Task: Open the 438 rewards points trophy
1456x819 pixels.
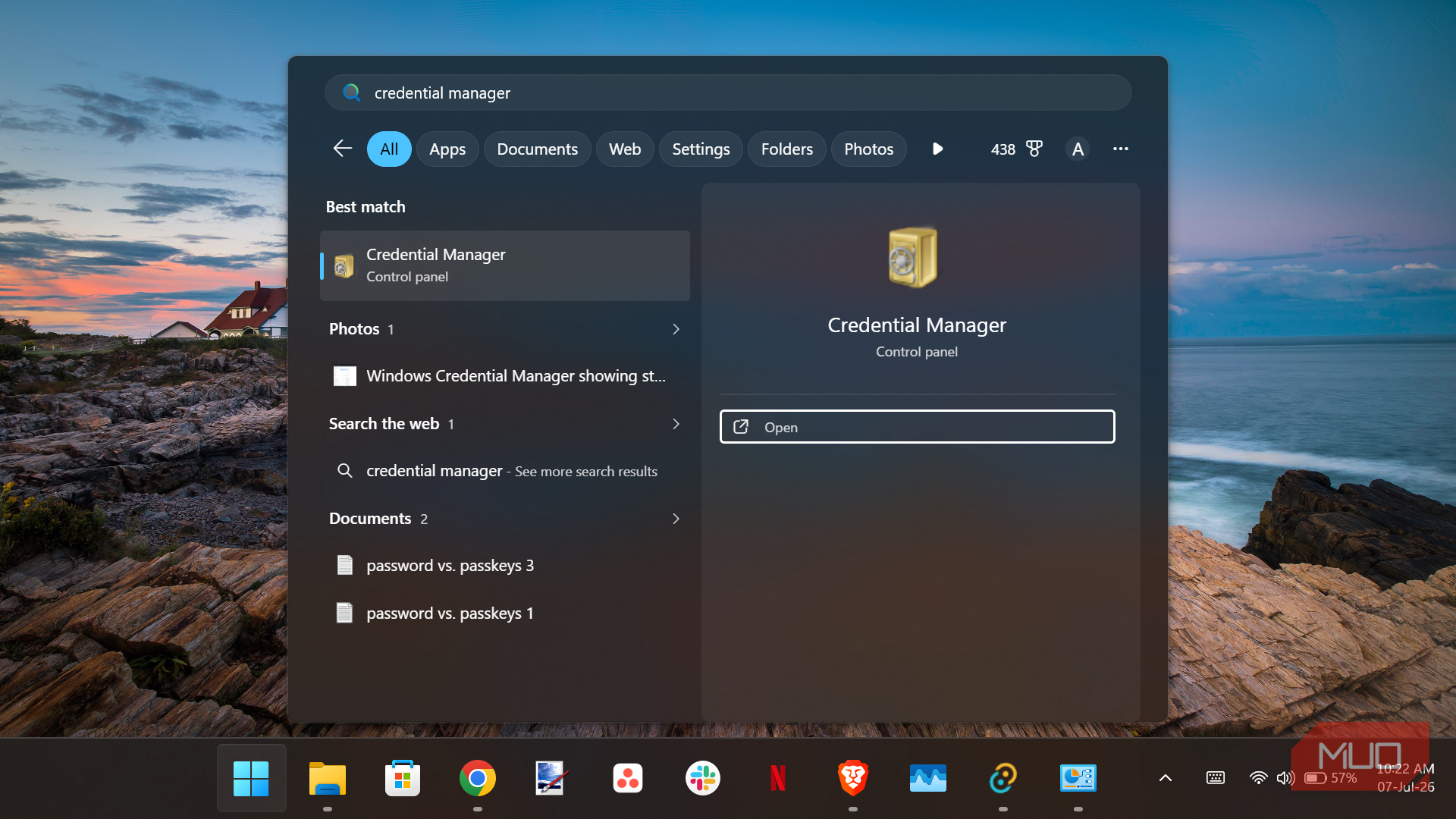Action: pyautogui.click(x=1016, y=149)
